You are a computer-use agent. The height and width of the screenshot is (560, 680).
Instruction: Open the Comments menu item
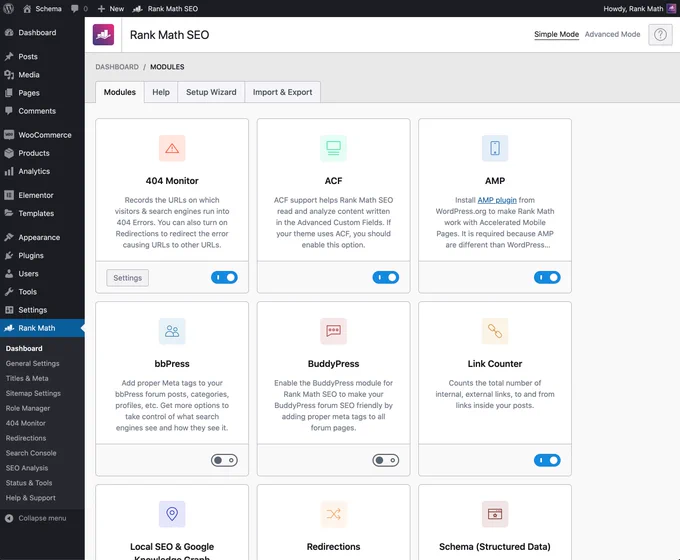point(42,111)
